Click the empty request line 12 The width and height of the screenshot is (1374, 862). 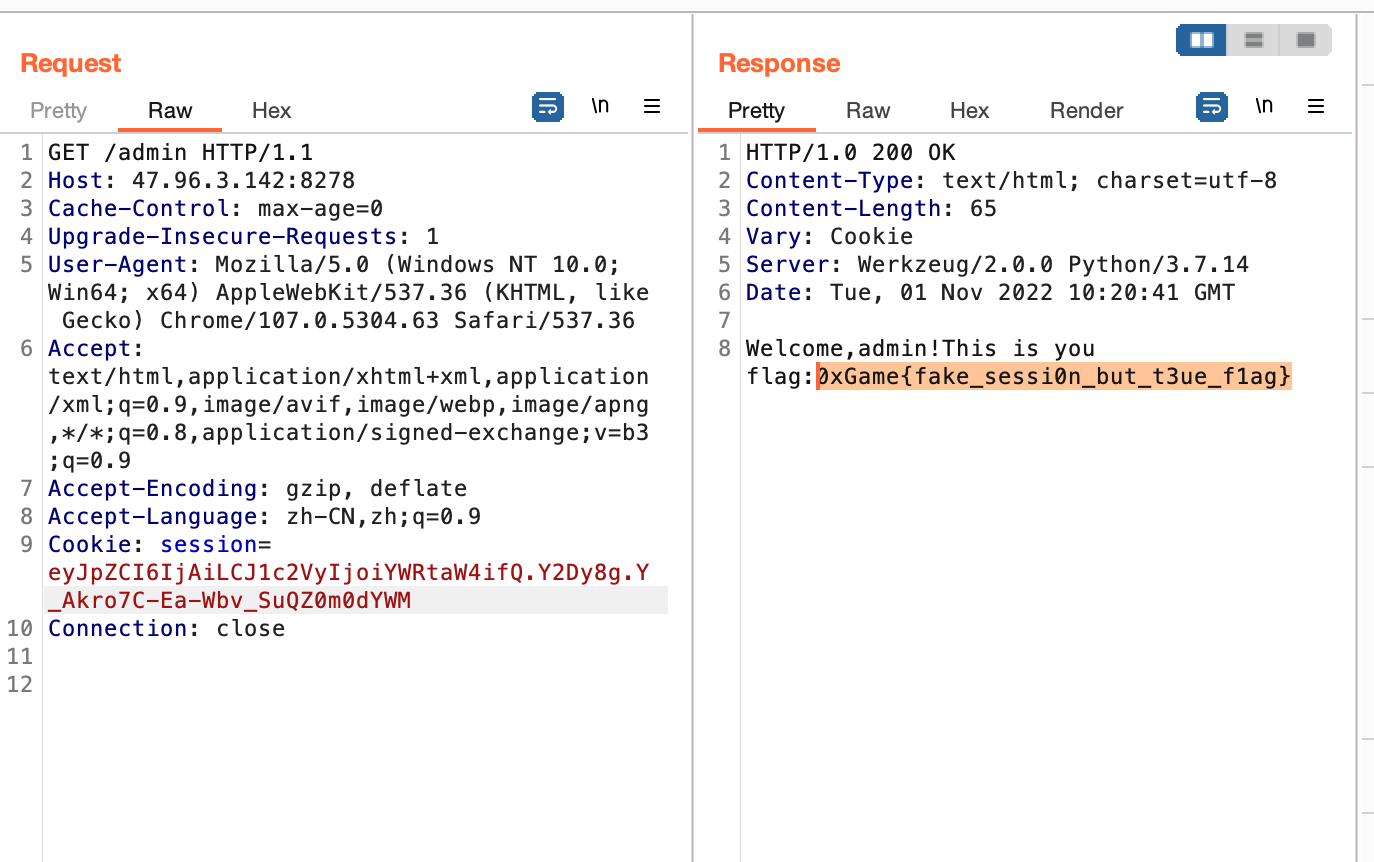(355, 685)
